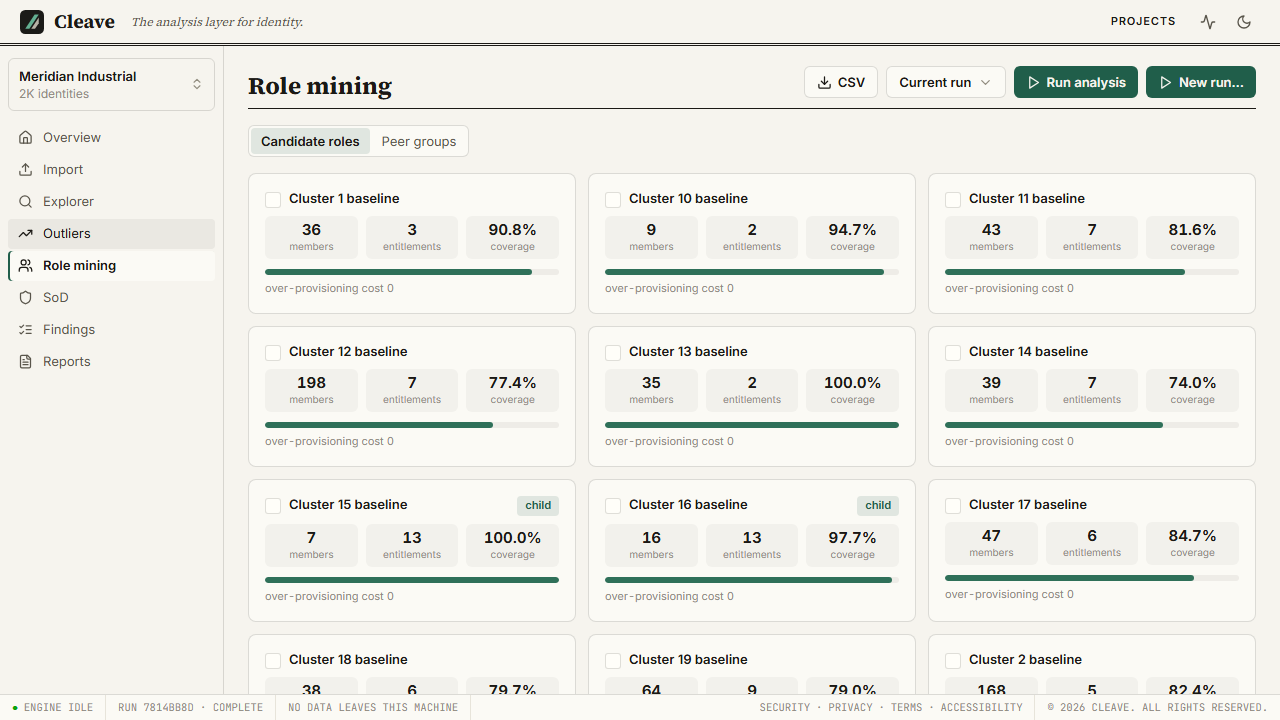Click the Run 7814BB8D Complete status
Image resolution: width=1280 pixels, height=720 pixels.
click(190, 708)
